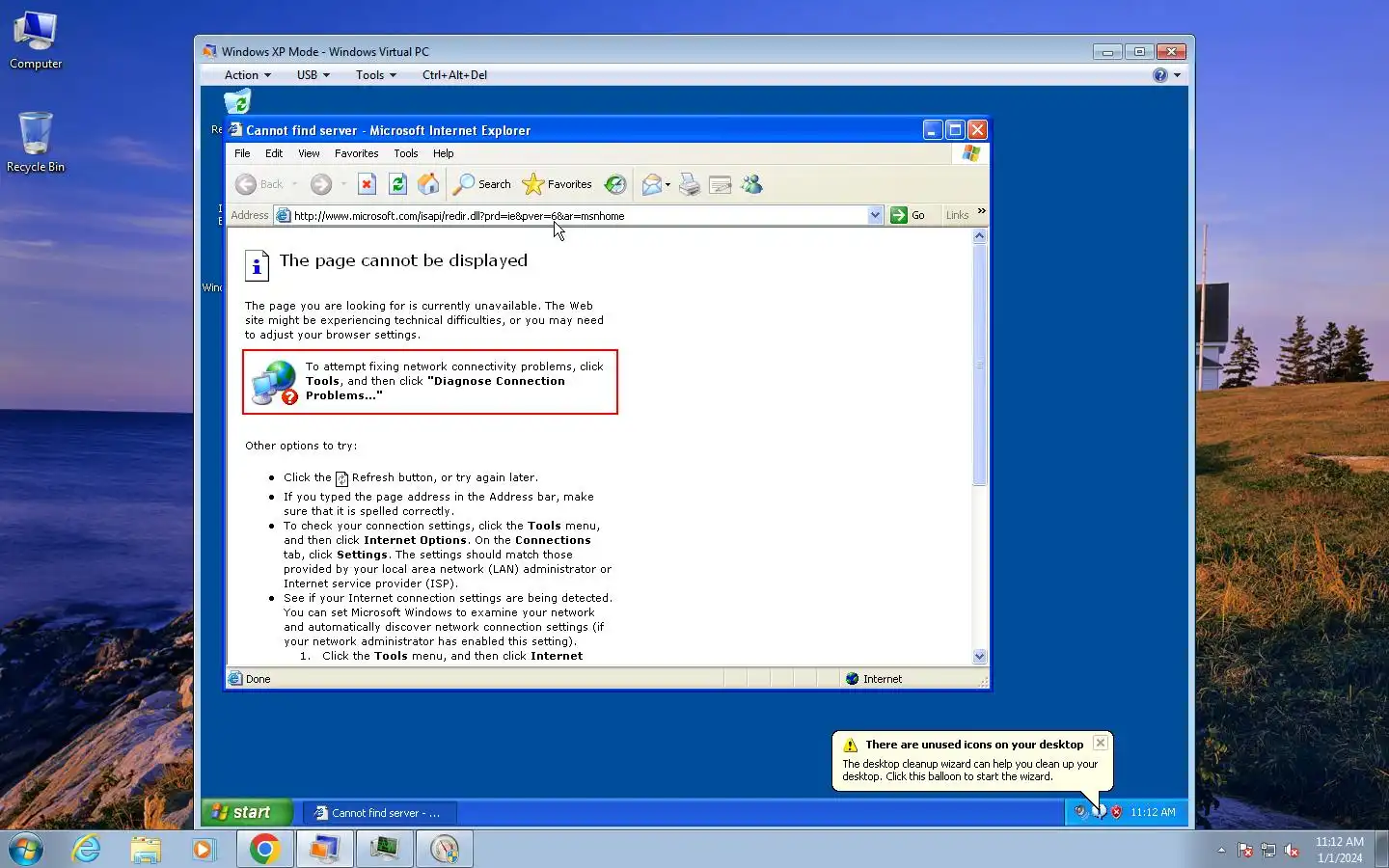
Task: Open the USB menu in Virtual PC
Action: pos(313,75)
